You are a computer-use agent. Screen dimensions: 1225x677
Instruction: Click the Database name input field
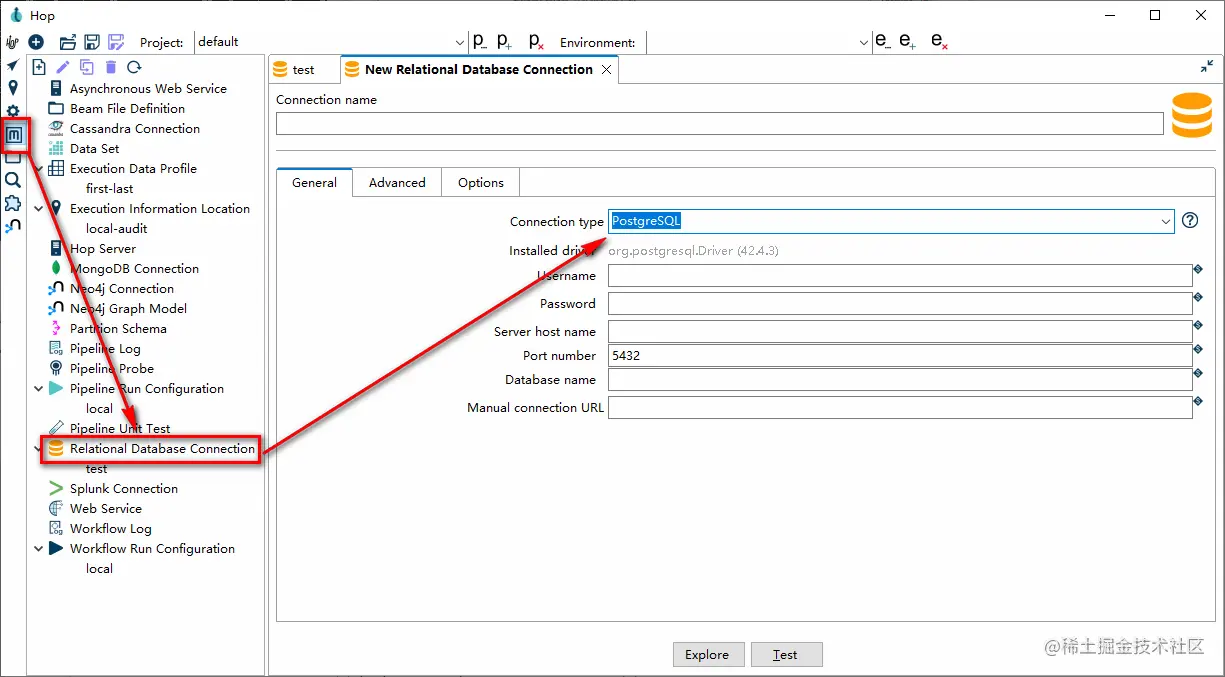(x=900, y=380)
